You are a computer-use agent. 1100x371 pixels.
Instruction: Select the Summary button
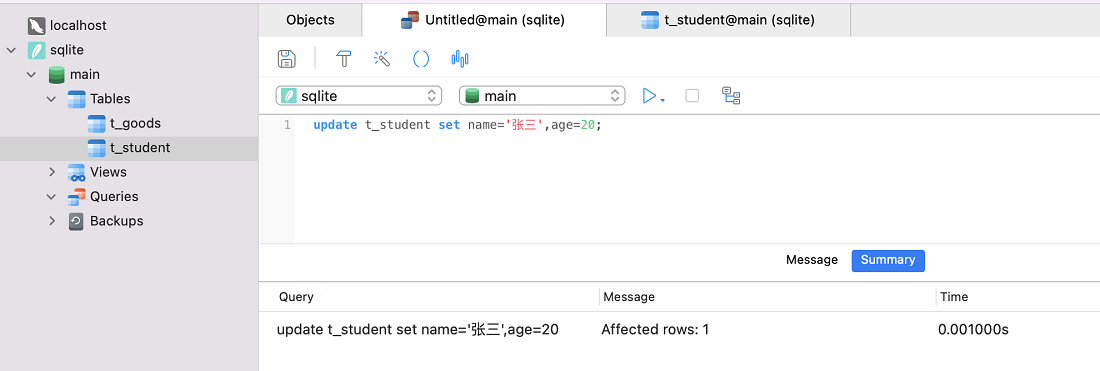pyautogui.click(x=888, y=260)
